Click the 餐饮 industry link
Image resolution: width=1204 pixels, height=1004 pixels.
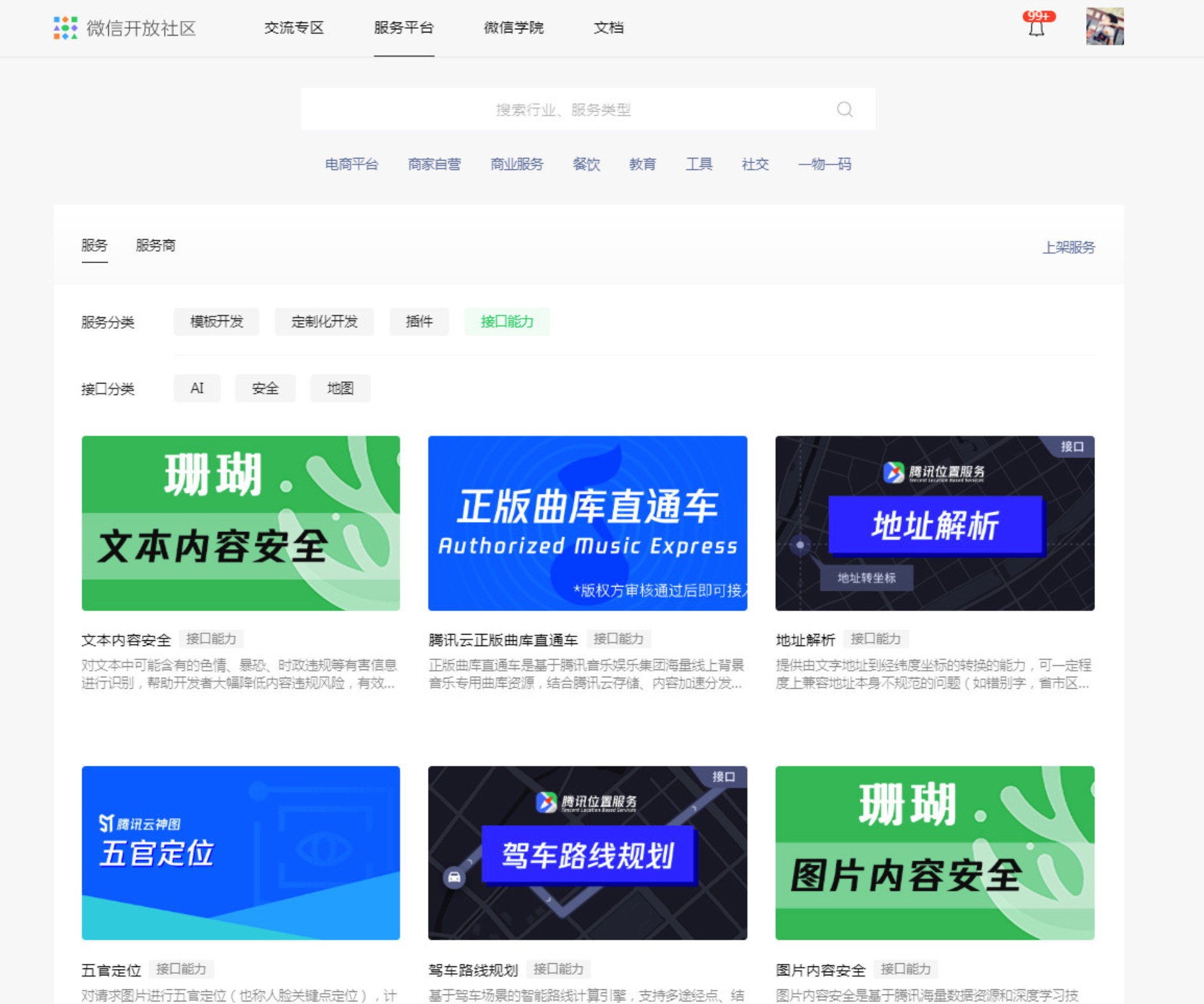click(586, 164)
